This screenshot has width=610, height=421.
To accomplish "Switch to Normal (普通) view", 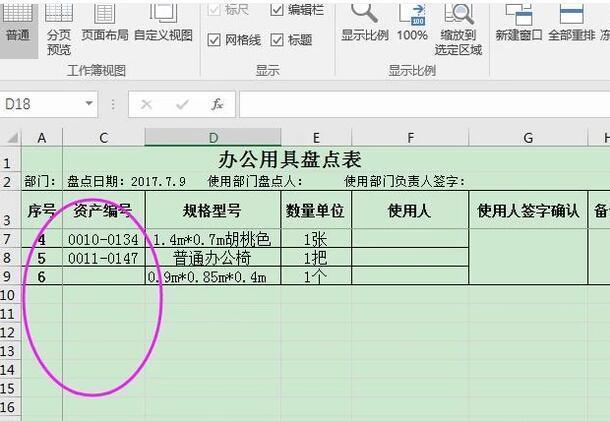I will click(x=17, y=23).
